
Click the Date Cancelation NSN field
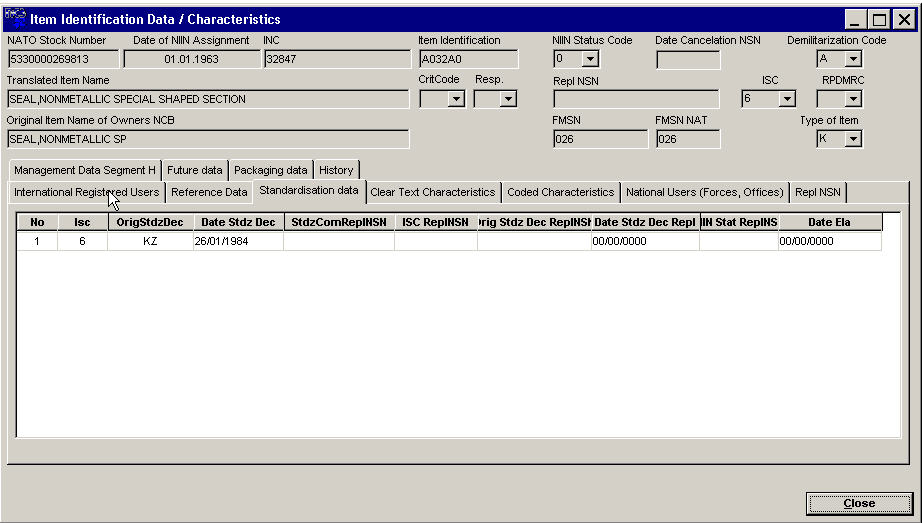[x=688, y=59]
